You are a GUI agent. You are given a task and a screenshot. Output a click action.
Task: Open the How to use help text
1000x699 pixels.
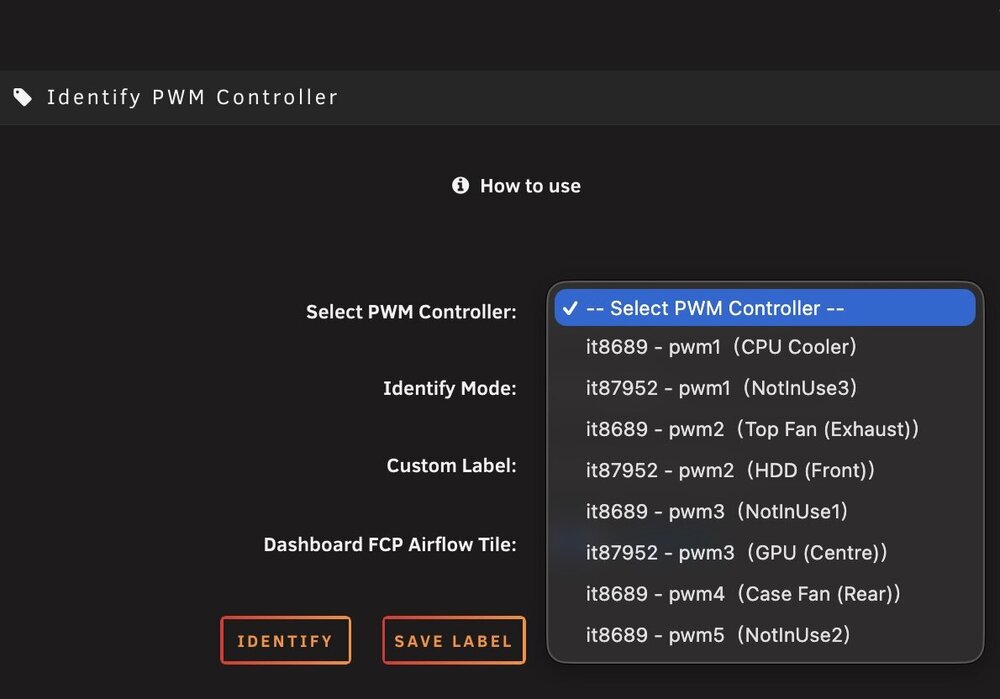tap(530, 186)
